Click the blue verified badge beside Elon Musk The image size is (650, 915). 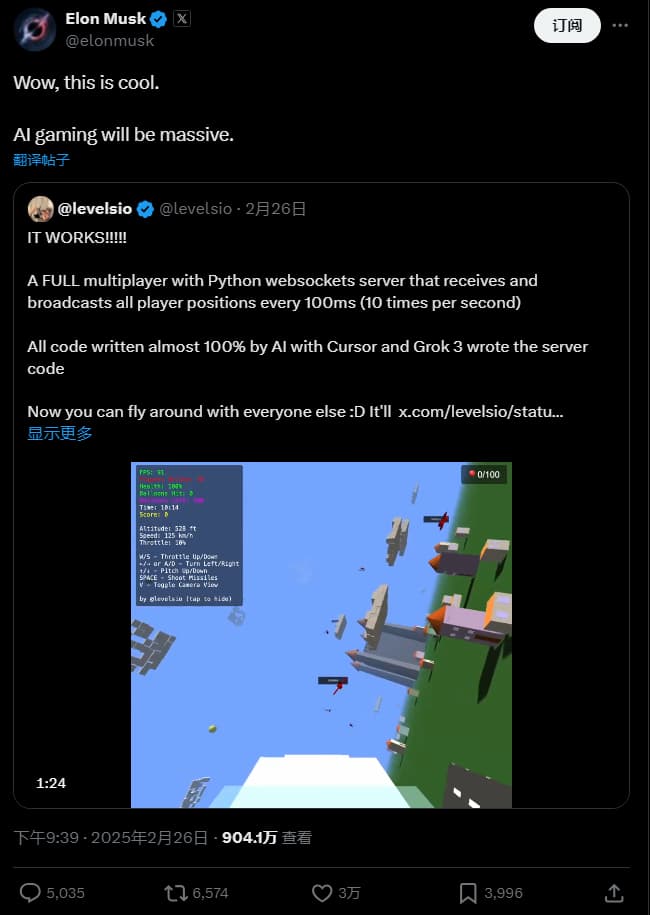point(158,19)
